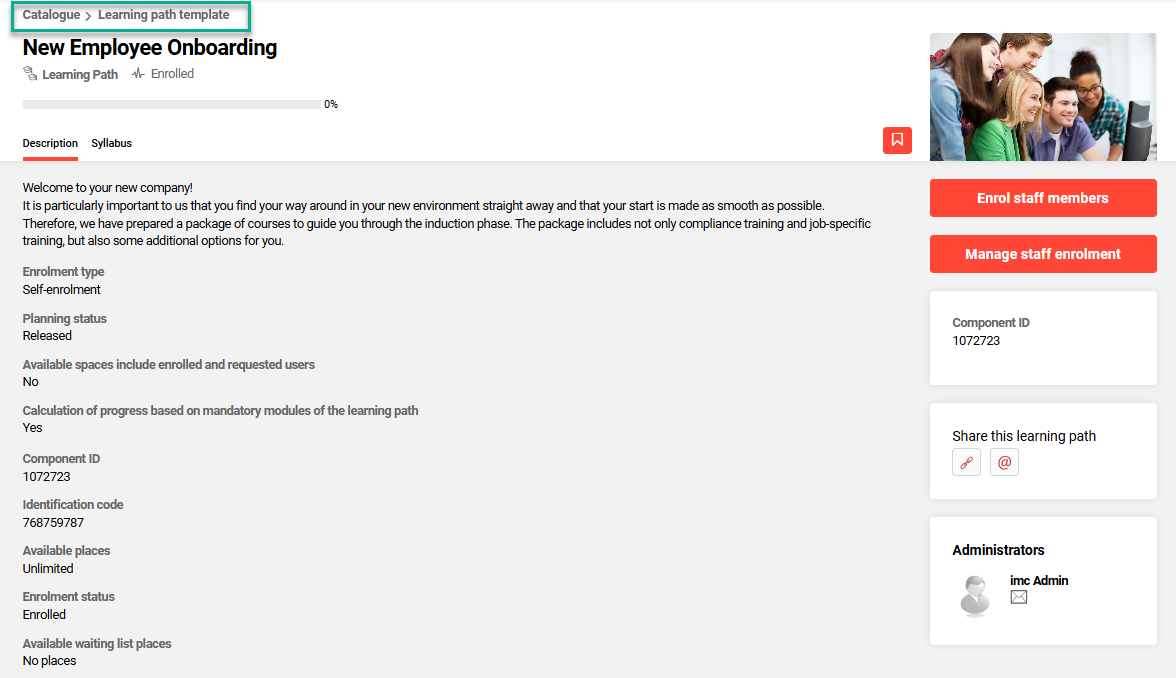
Task: Open Learning path template breadcrumb
Action: click(164, 15)
